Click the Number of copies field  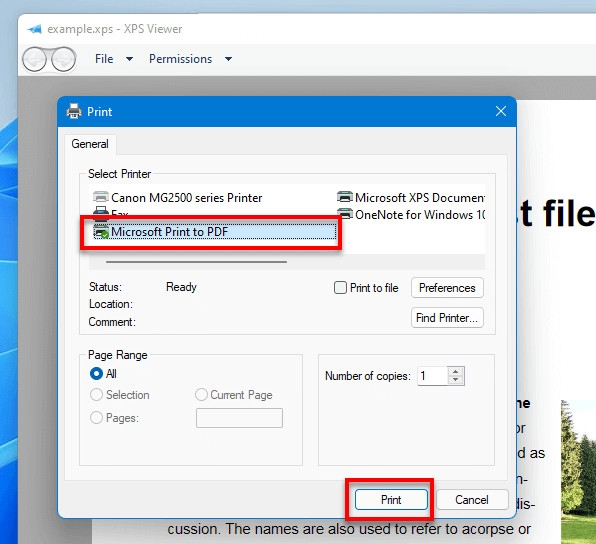point(433,376)
